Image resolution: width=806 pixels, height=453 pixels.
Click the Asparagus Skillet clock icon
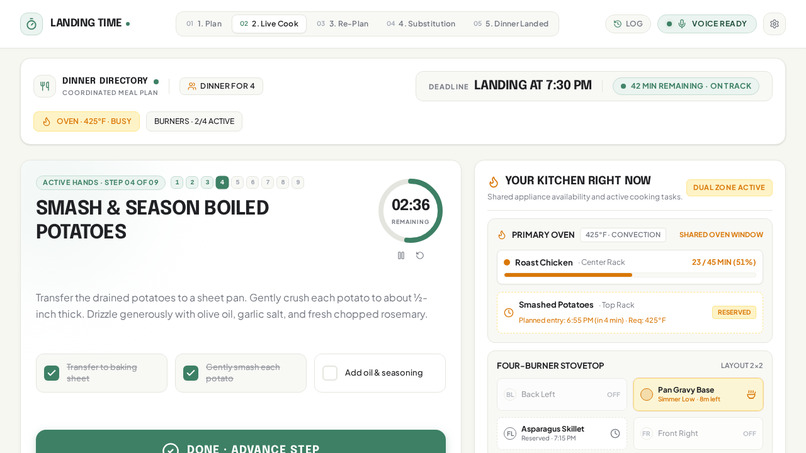615,433
